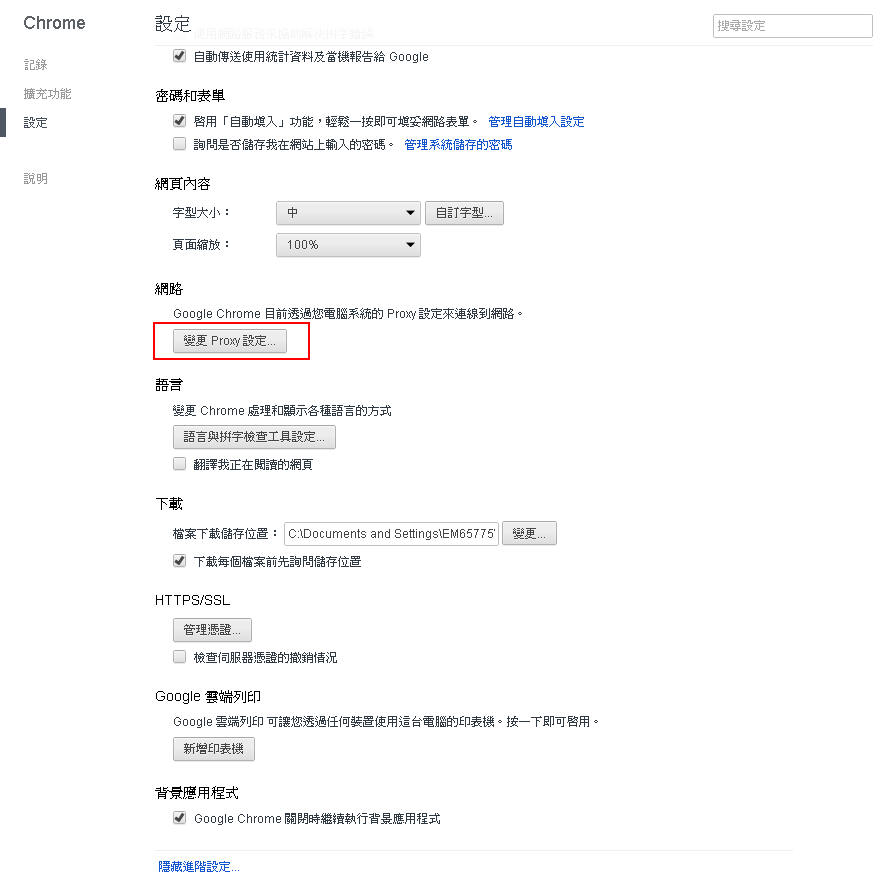
Task: Click the Proxy connection description text
Action: (348, 314)
